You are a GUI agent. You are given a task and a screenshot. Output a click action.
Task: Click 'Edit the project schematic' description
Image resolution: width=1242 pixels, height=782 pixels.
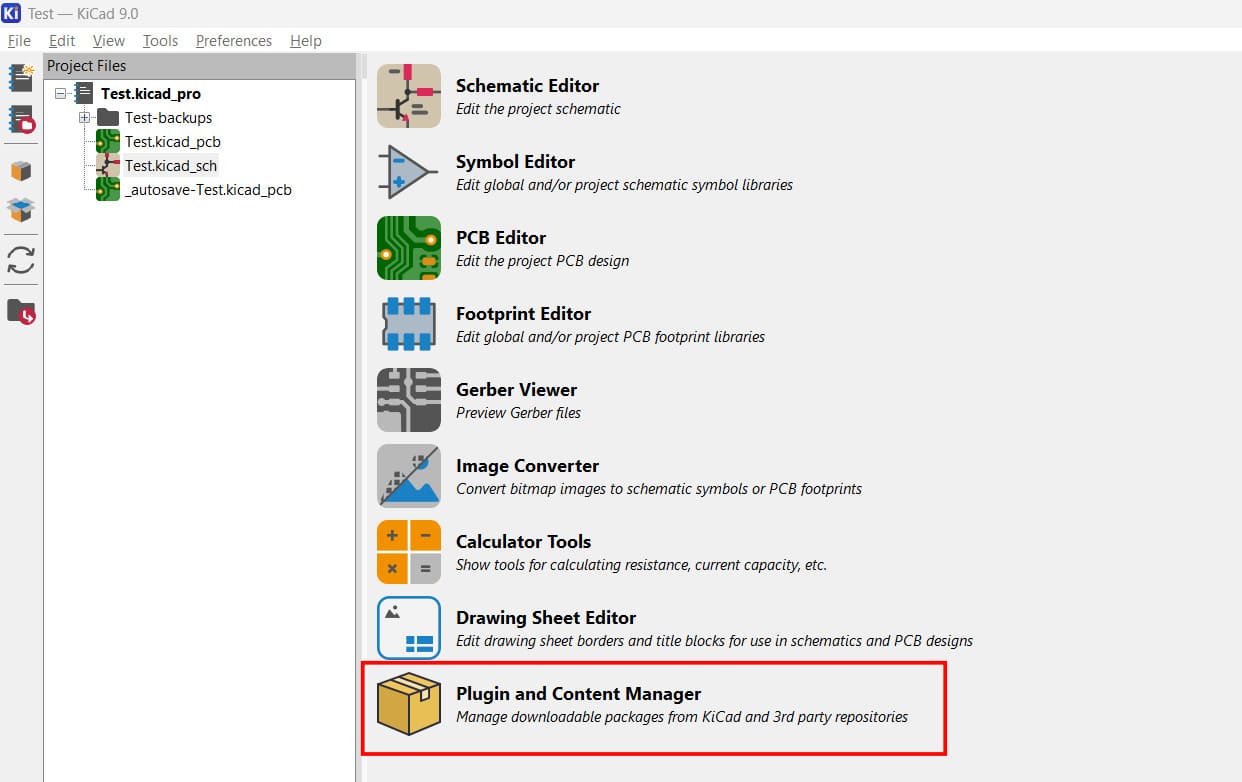coord(538,109)
